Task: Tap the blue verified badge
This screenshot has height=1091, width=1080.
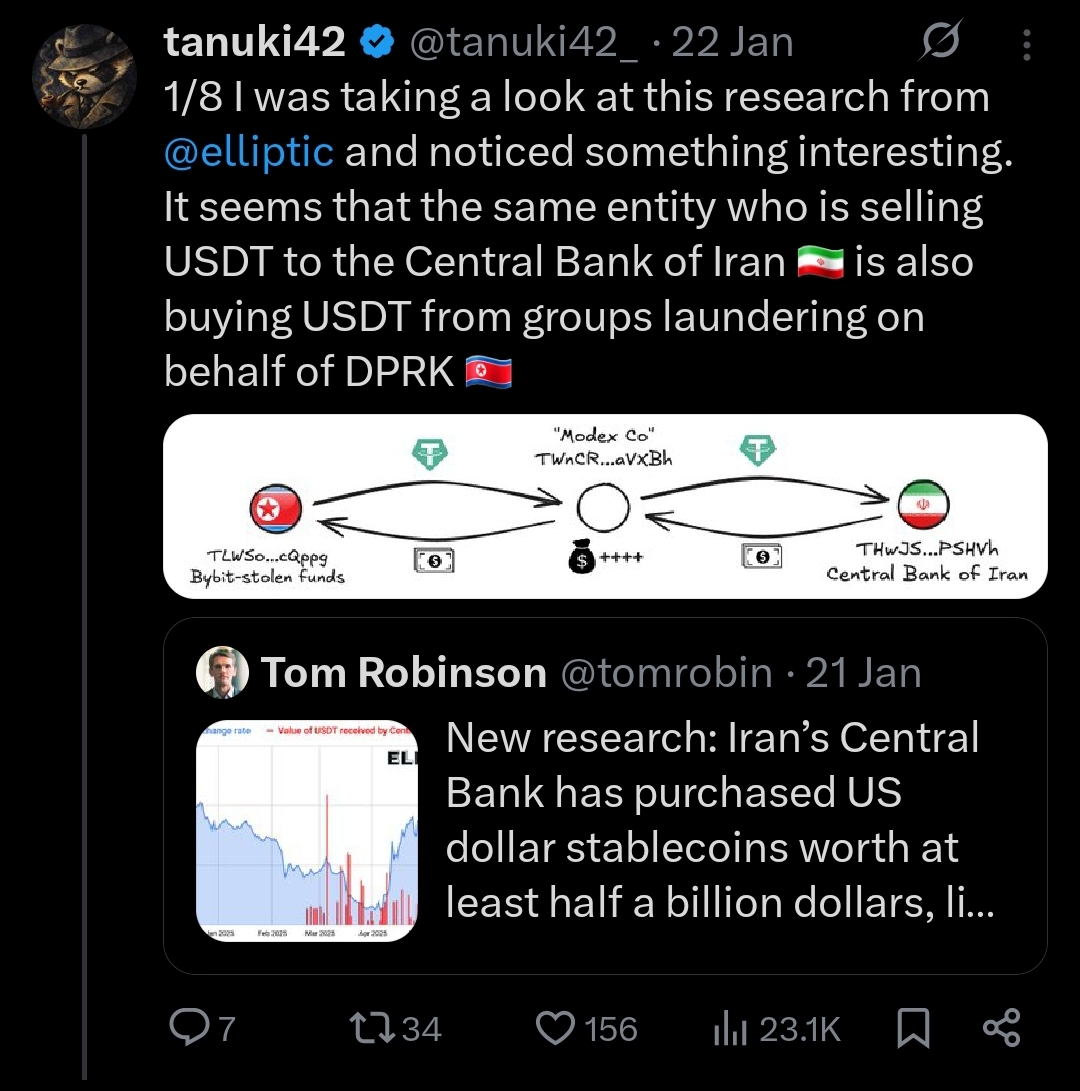Action: (376, 42)
